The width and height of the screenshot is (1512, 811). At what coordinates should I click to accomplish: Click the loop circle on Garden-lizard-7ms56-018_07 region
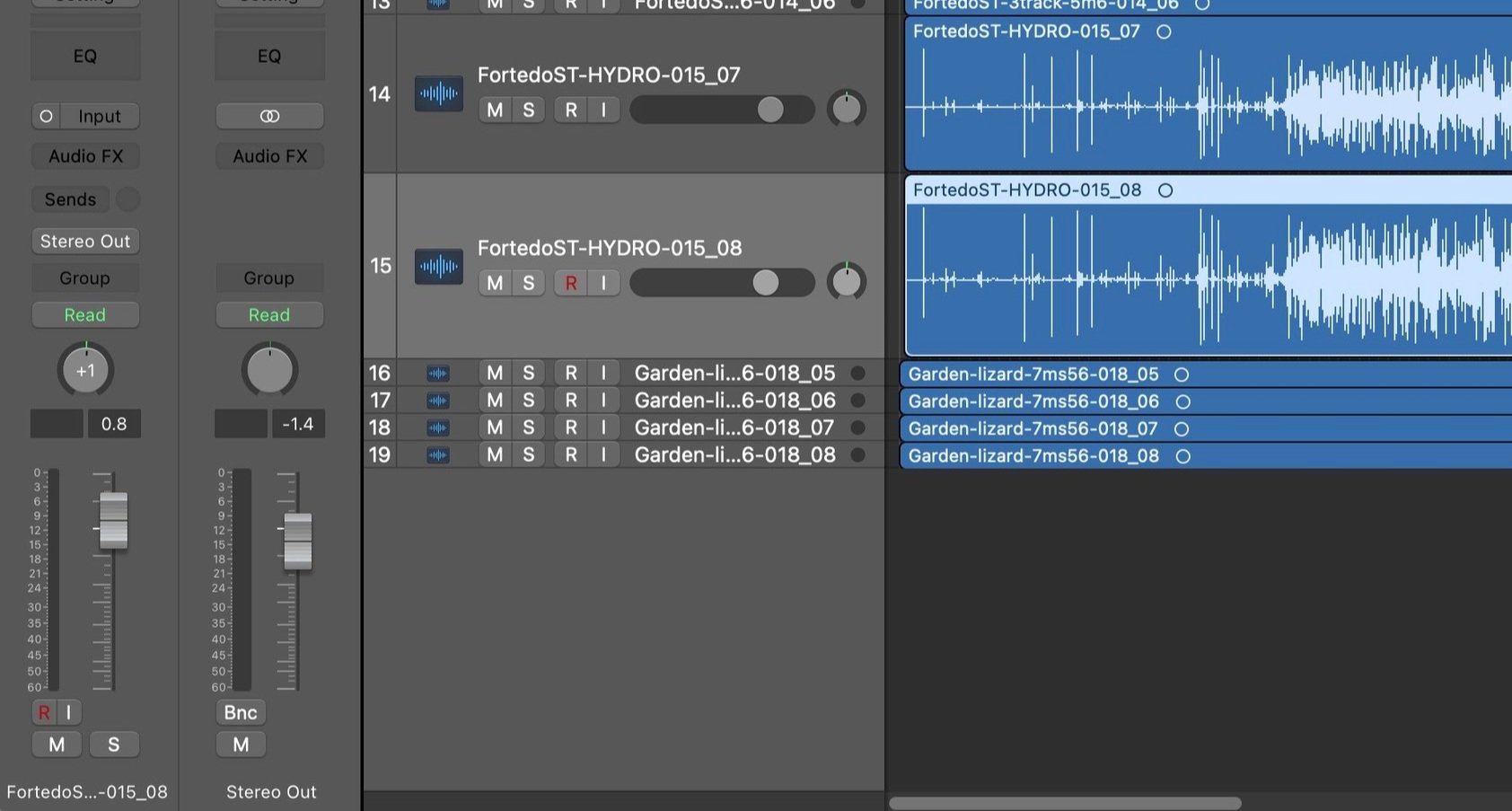click(1182, 429)
